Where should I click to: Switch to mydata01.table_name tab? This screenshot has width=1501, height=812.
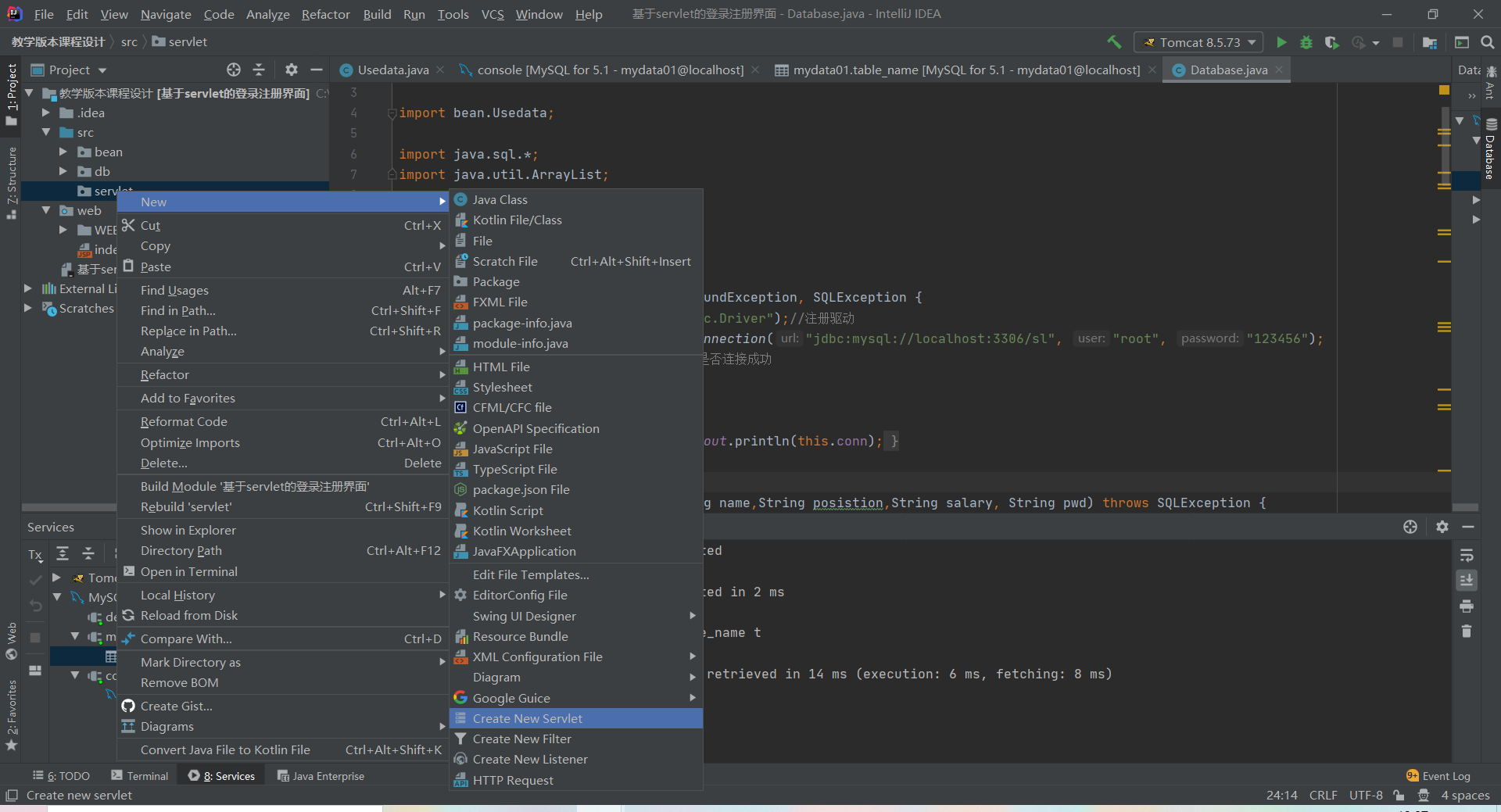(x=965, y=70)
